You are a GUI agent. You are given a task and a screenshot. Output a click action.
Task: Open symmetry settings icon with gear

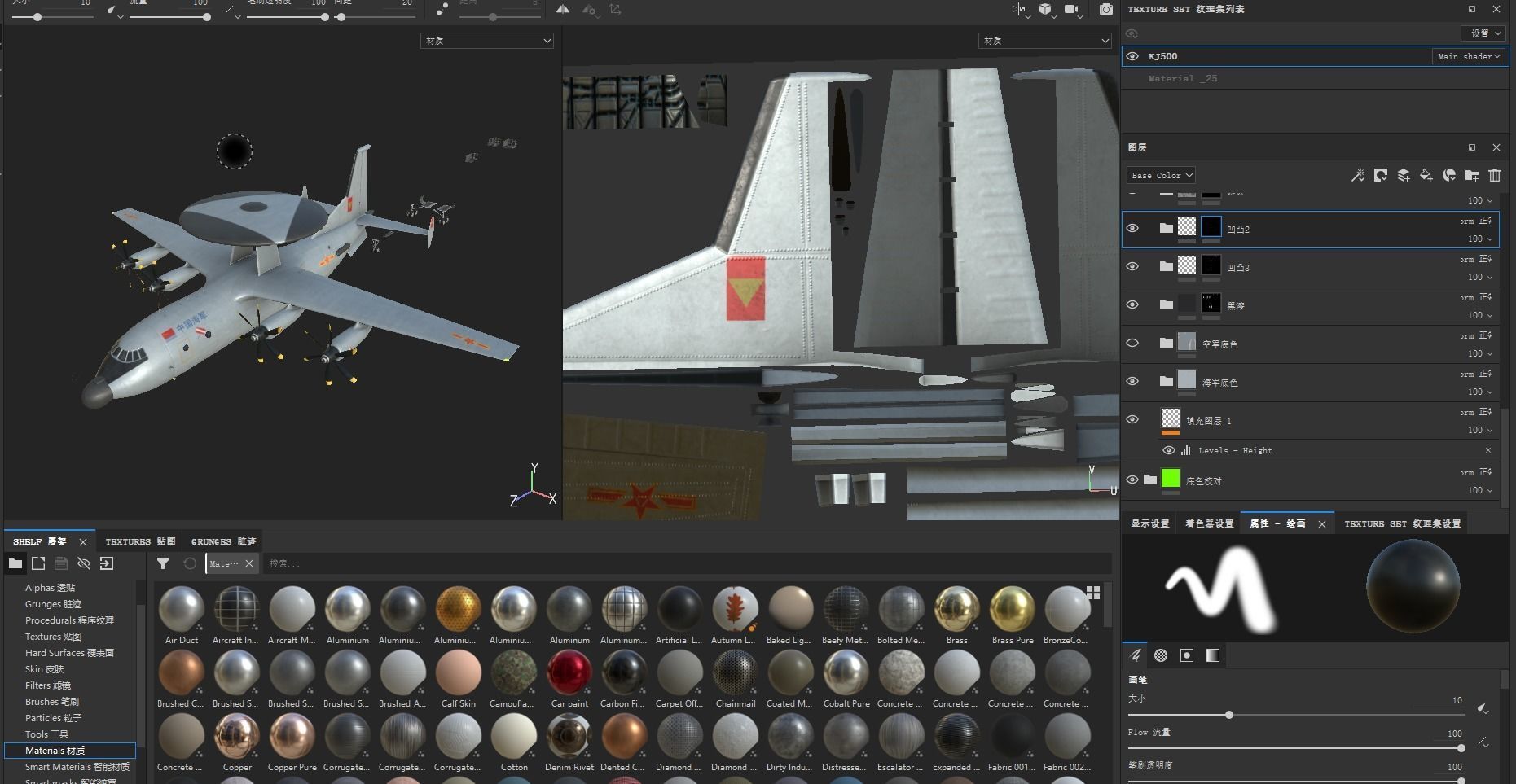589,10
